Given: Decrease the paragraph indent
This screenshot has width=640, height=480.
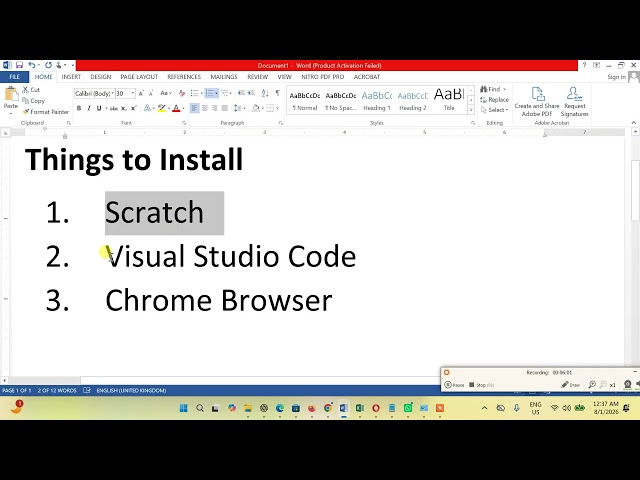Looking at the screenshot, I should pos(242,93).
